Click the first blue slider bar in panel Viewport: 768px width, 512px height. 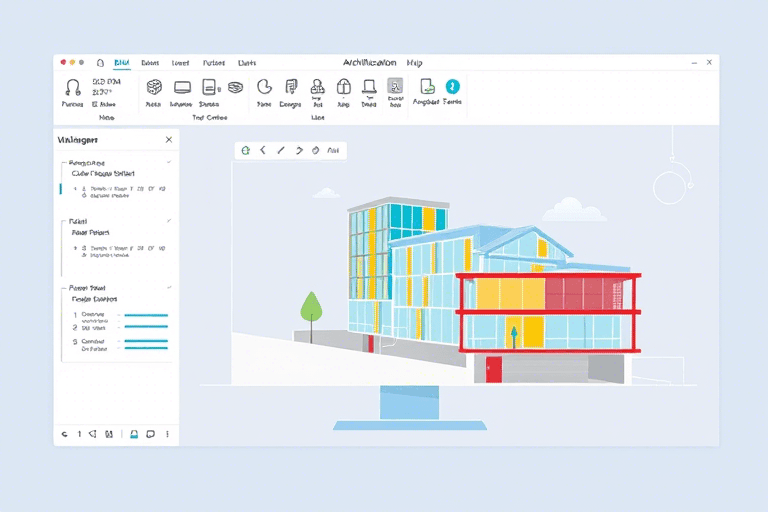pyautogui.click(x=144, y=315)
